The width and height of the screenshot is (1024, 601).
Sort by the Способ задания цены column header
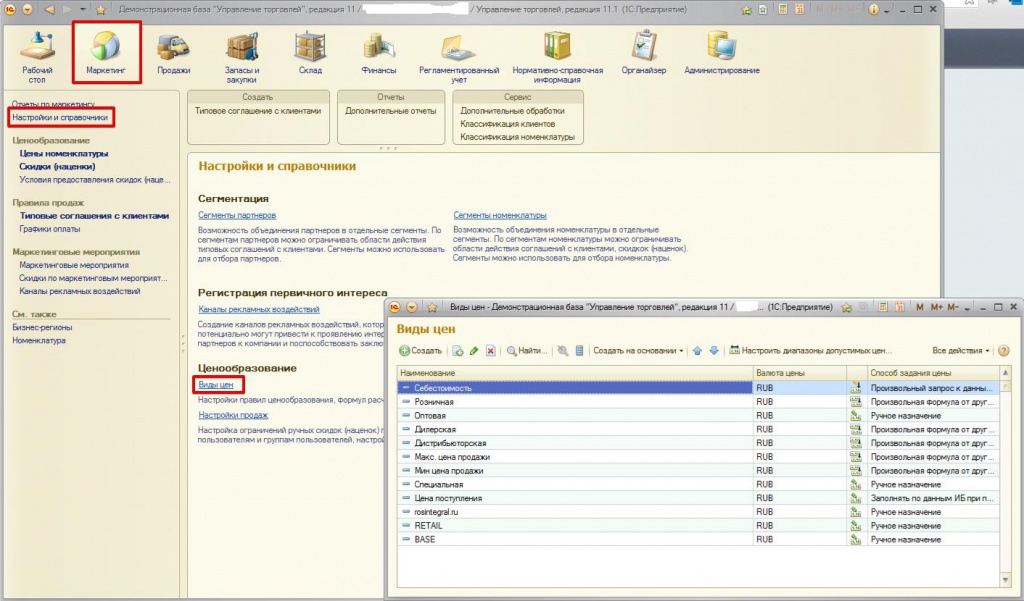point(932,373)
